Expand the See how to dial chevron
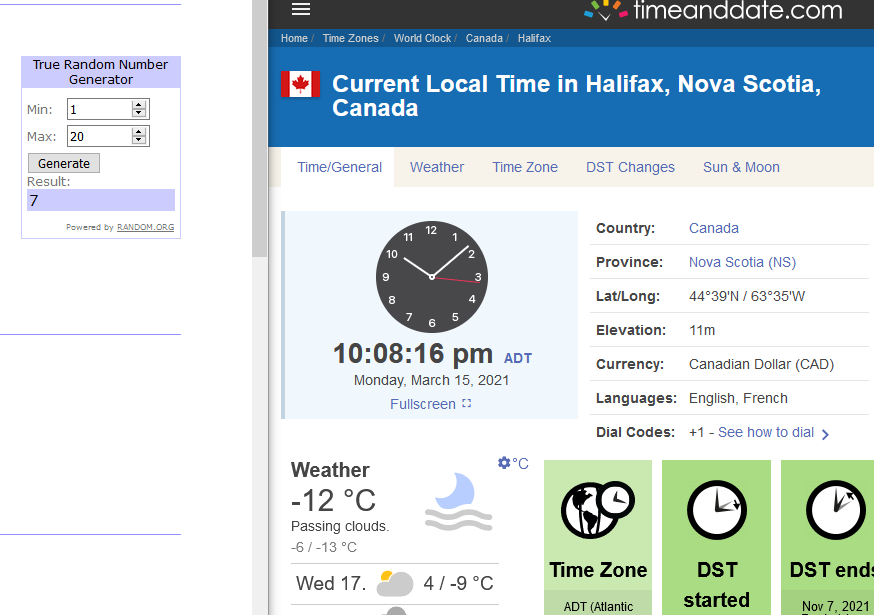The image size is (874, 615). [826, 434]
